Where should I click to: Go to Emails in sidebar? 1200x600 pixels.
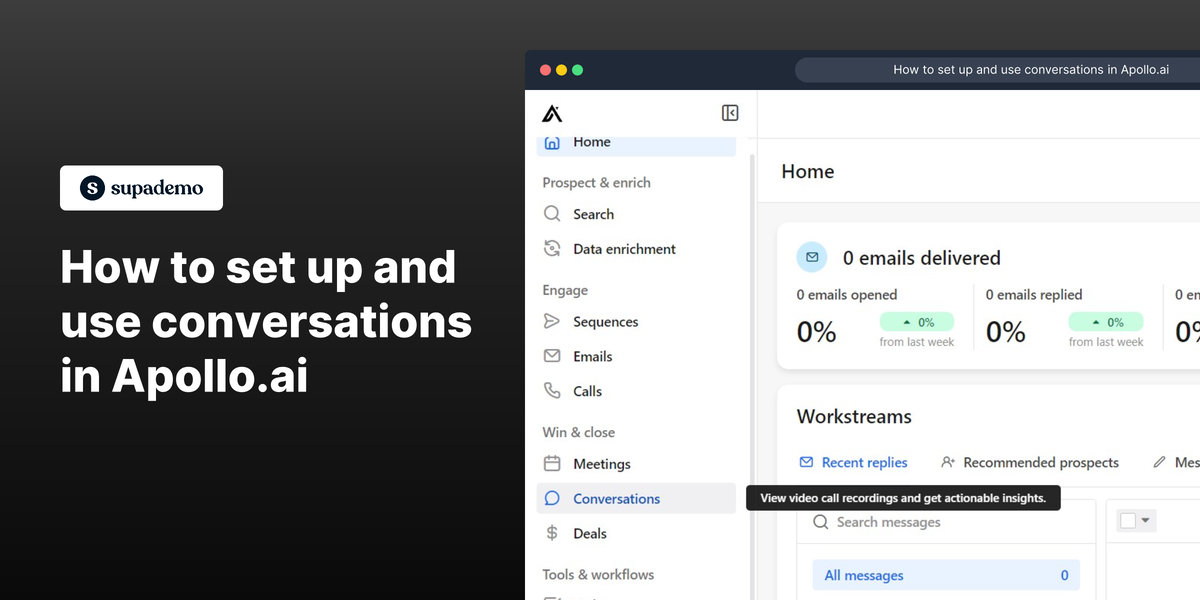(x=636, y=356)
